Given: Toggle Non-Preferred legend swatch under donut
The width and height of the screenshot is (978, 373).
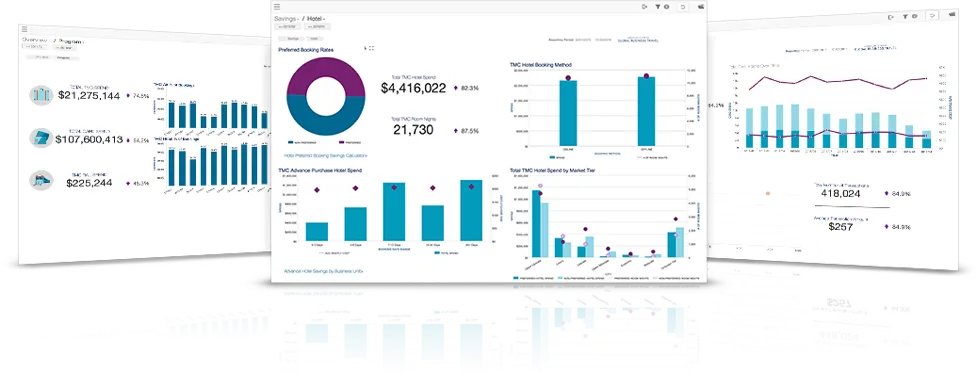Looking at the screenshot, I should tap(291, 142).
